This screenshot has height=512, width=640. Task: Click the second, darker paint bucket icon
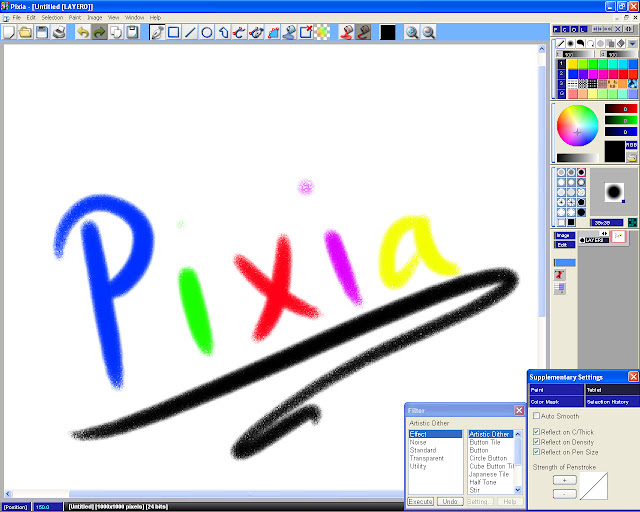click(363, 32)
